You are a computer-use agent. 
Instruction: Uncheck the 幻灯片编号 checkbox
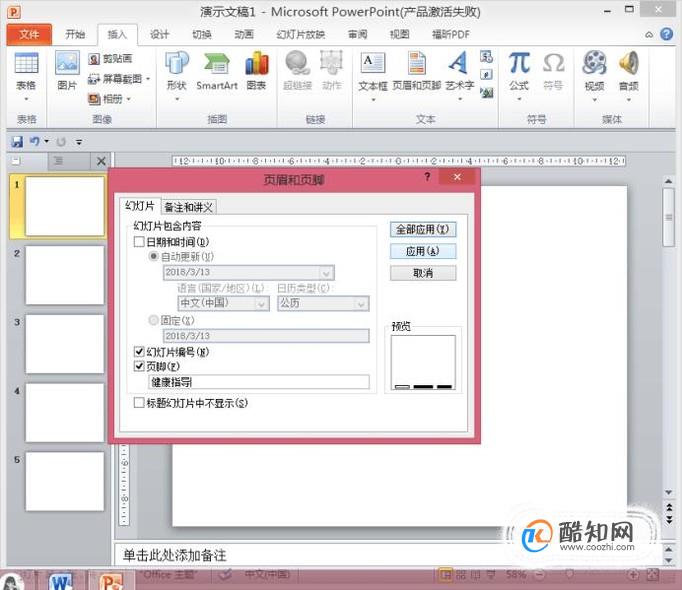coord(139,352)
